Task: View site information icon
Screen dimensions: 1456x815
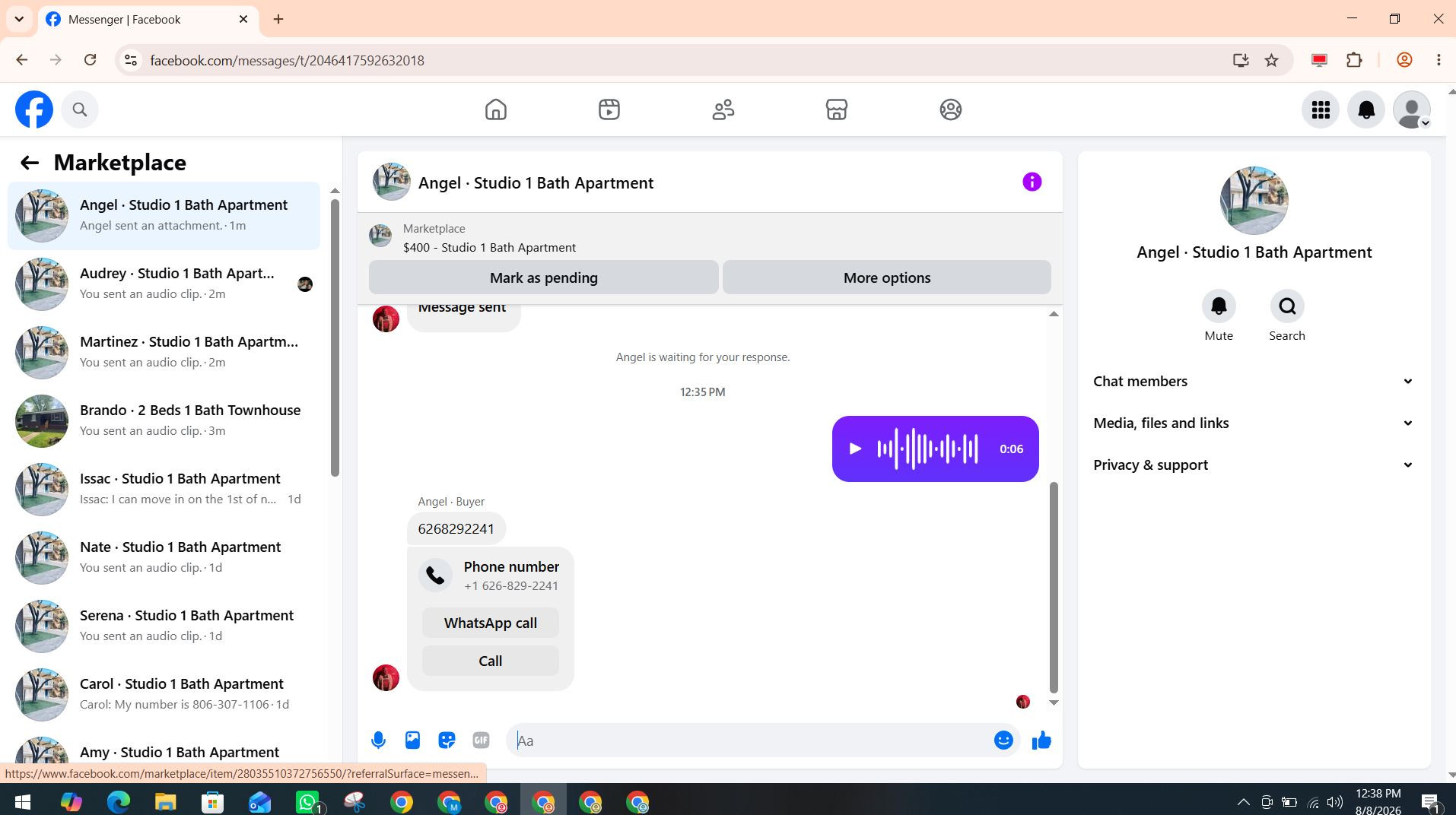Action: (x=131, y=60)
